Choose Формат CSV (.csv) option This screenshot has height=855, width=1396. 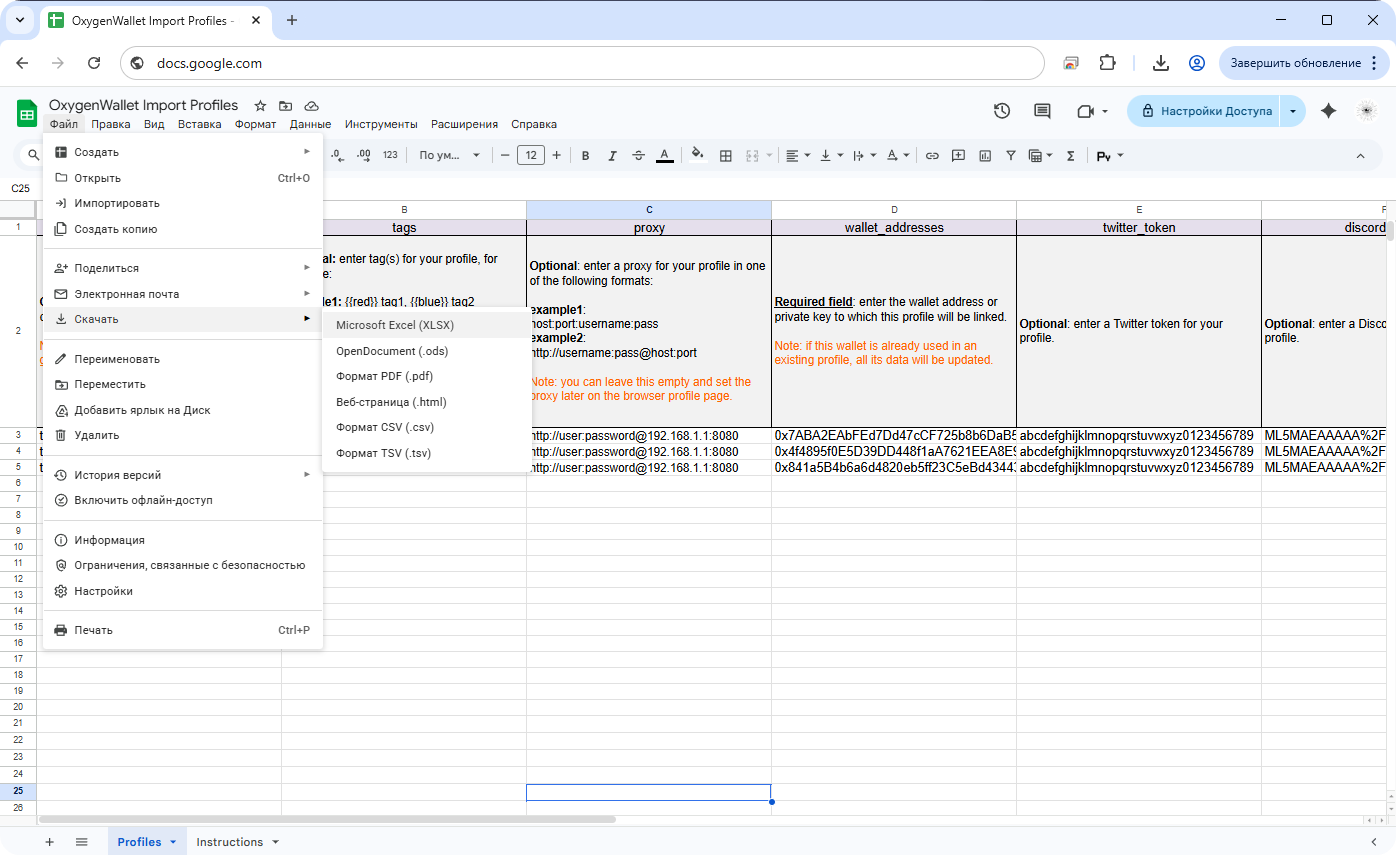click(426, 427)
